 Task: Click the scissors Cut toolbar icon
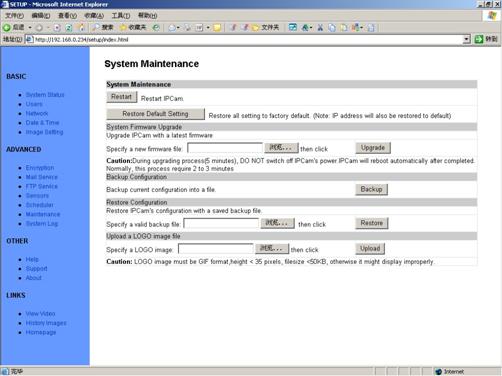coord(320,28)
